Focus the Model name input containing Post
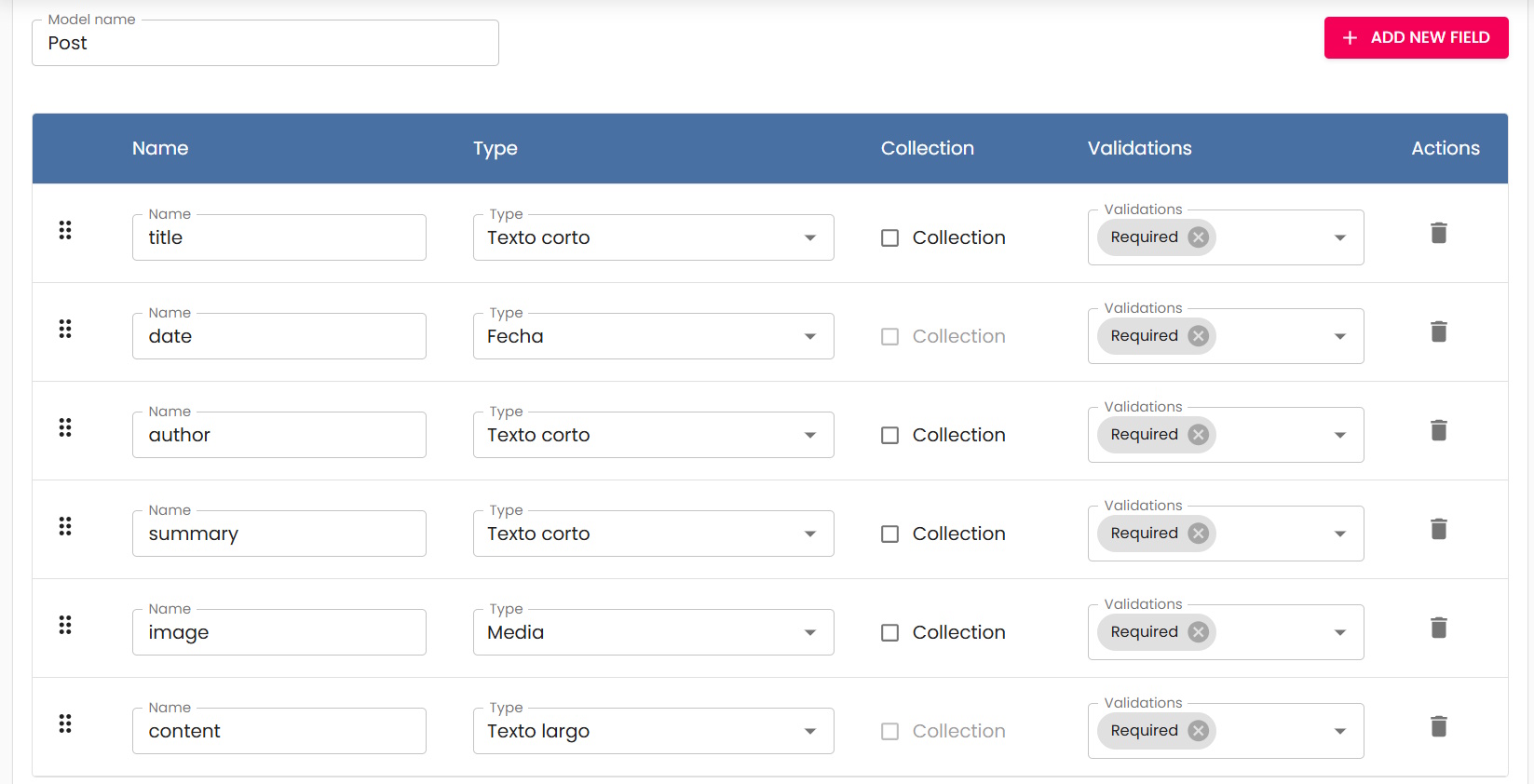The height and width of the screenshot is (784, 1534). pyautogui.click(x=265, y=44)
